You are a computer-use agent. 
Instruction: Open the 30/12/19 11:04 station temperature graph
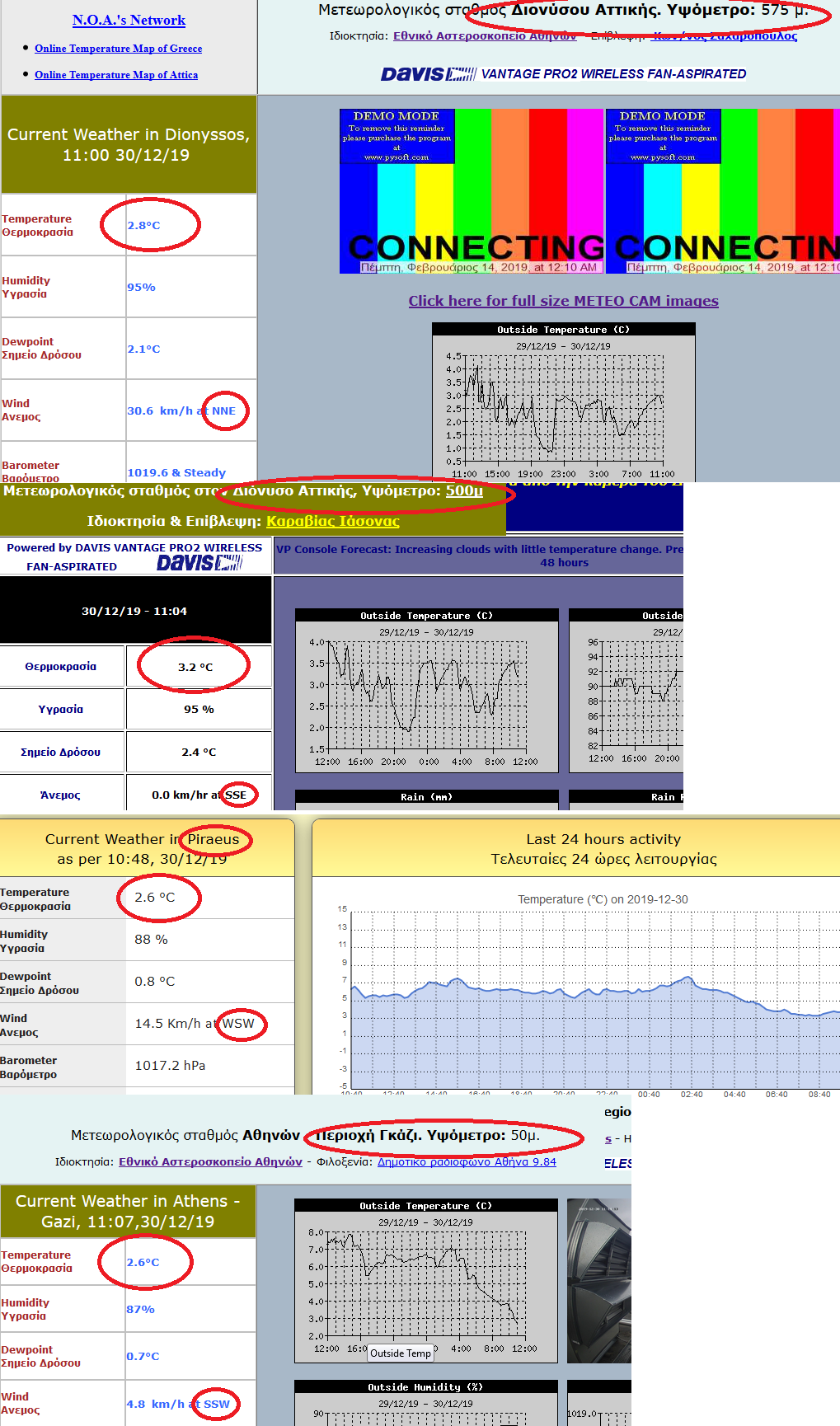pos(426,691)
